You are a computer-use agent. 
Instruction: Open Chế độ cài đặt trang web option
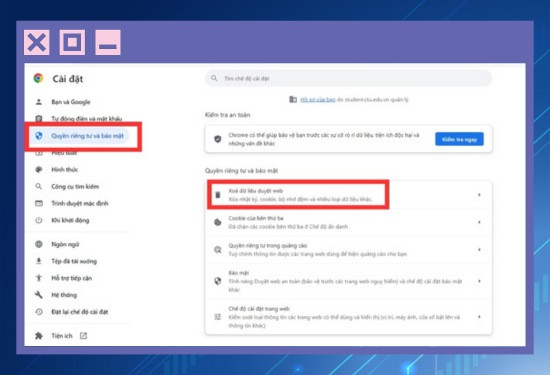click(x=348, y=317)
